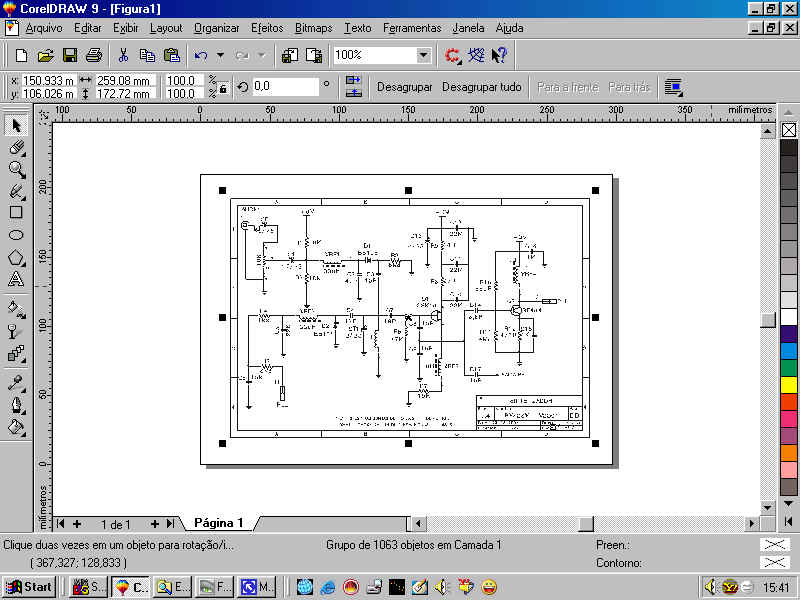Click the Print icon in toolbar
The height and width of the screenshot is (600, 800).
click(93, 55)
